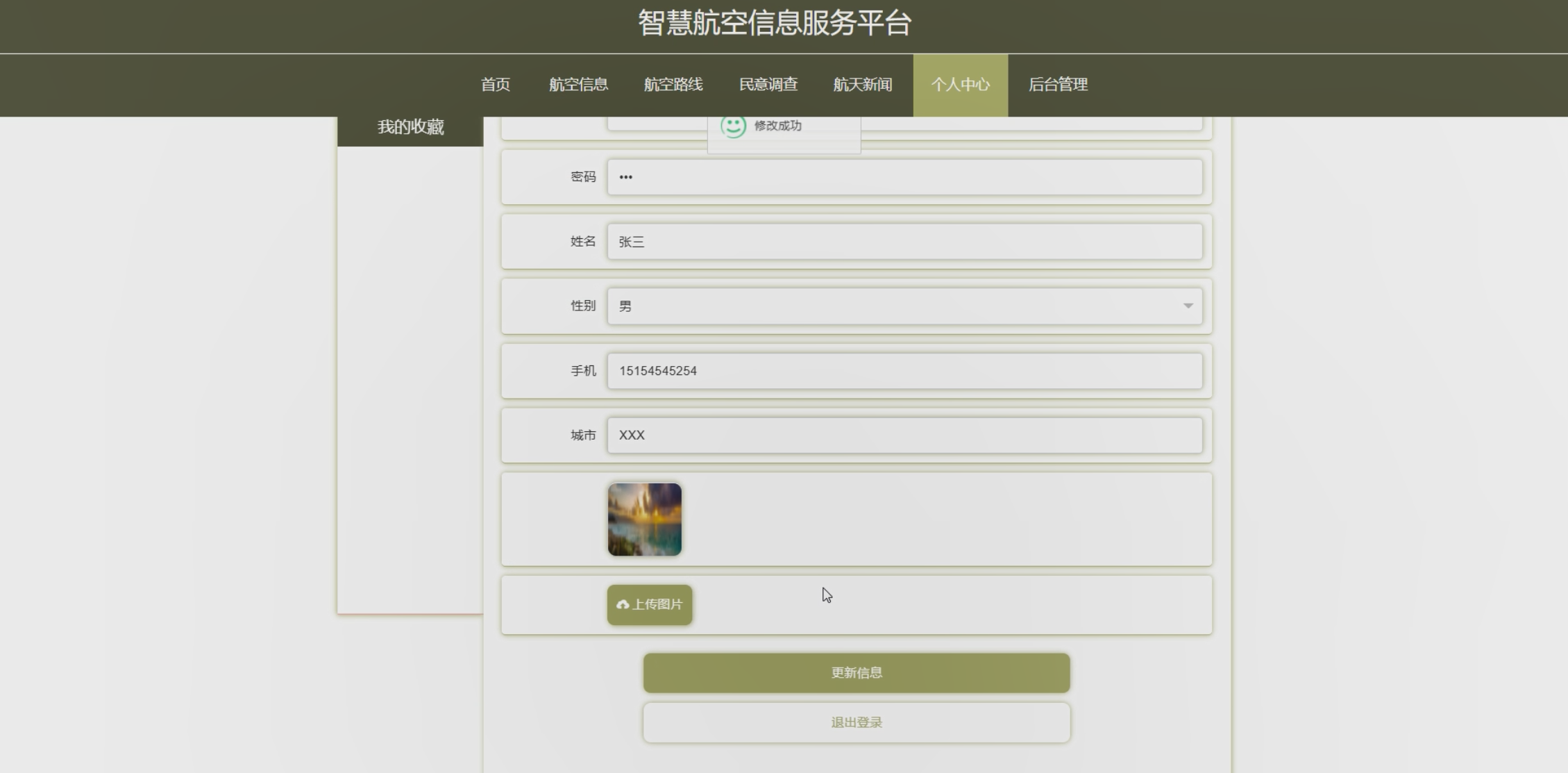Click the green smiley success icon
This screenshot has height=773, width=1568.
tap(733, 126)
